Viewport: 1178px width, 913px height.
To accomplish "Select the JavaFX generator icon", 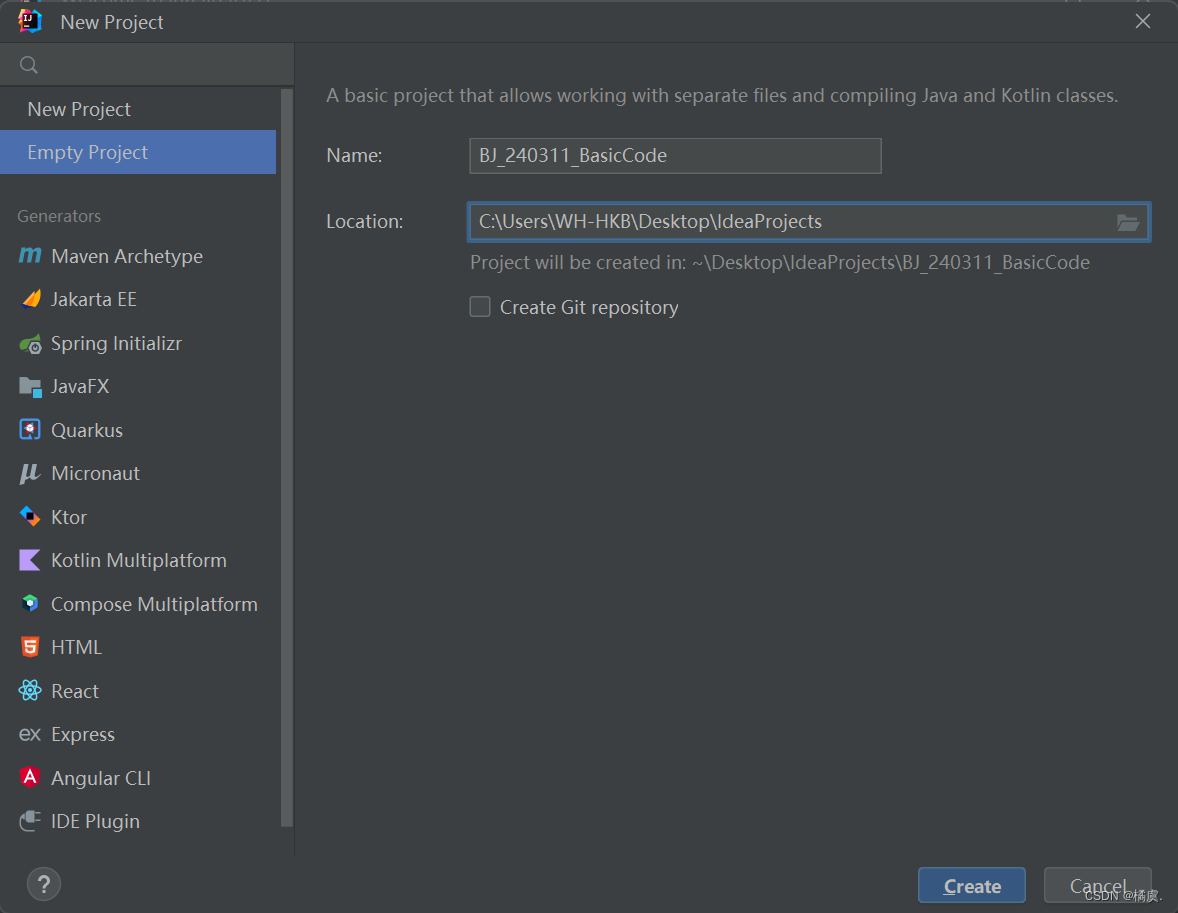I will tap(30, 386).
